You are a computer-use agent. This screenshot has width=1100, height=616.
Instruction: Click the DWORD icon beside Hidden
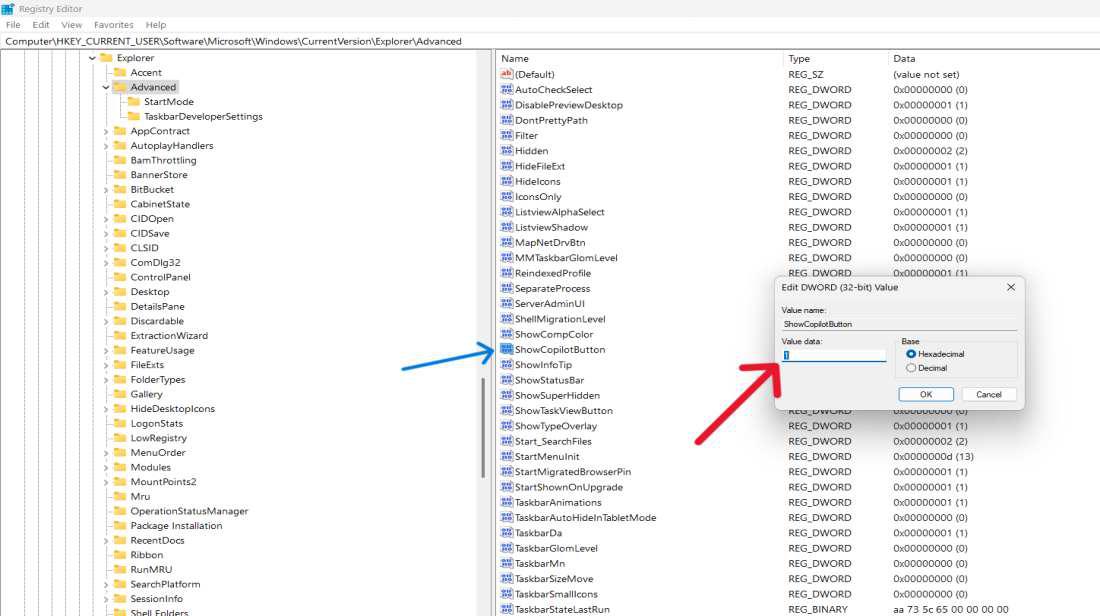point(507,151)
